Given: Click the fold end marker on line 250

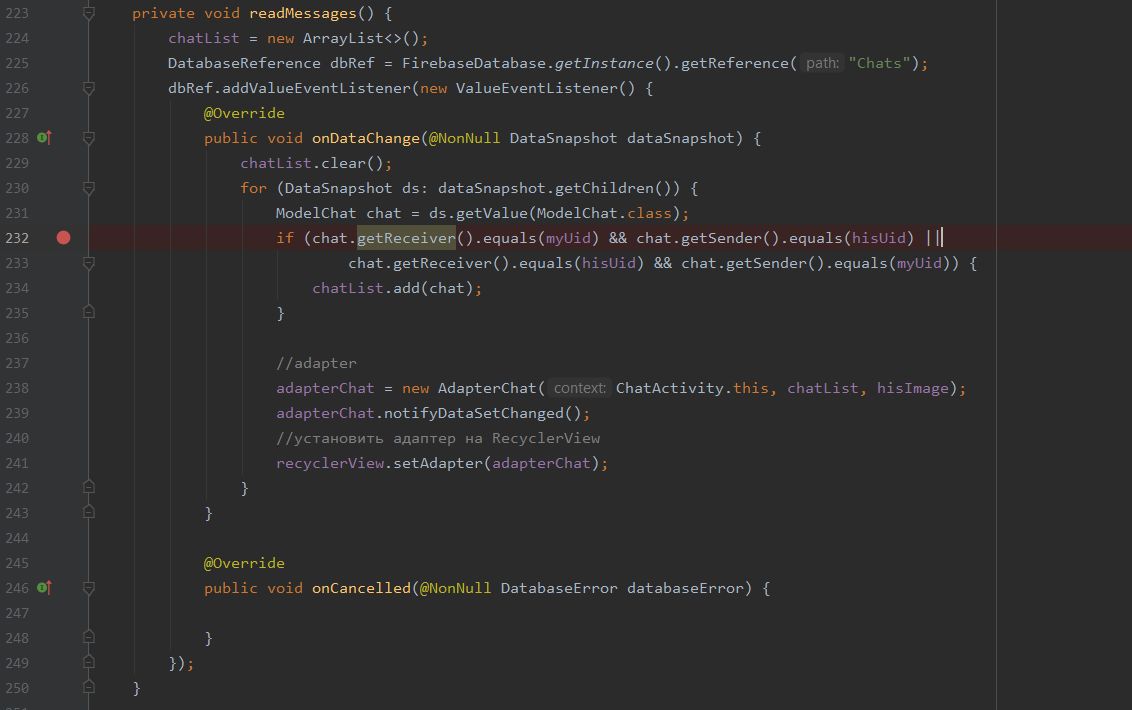Looking at the screenshot, I should click(89, 687).
